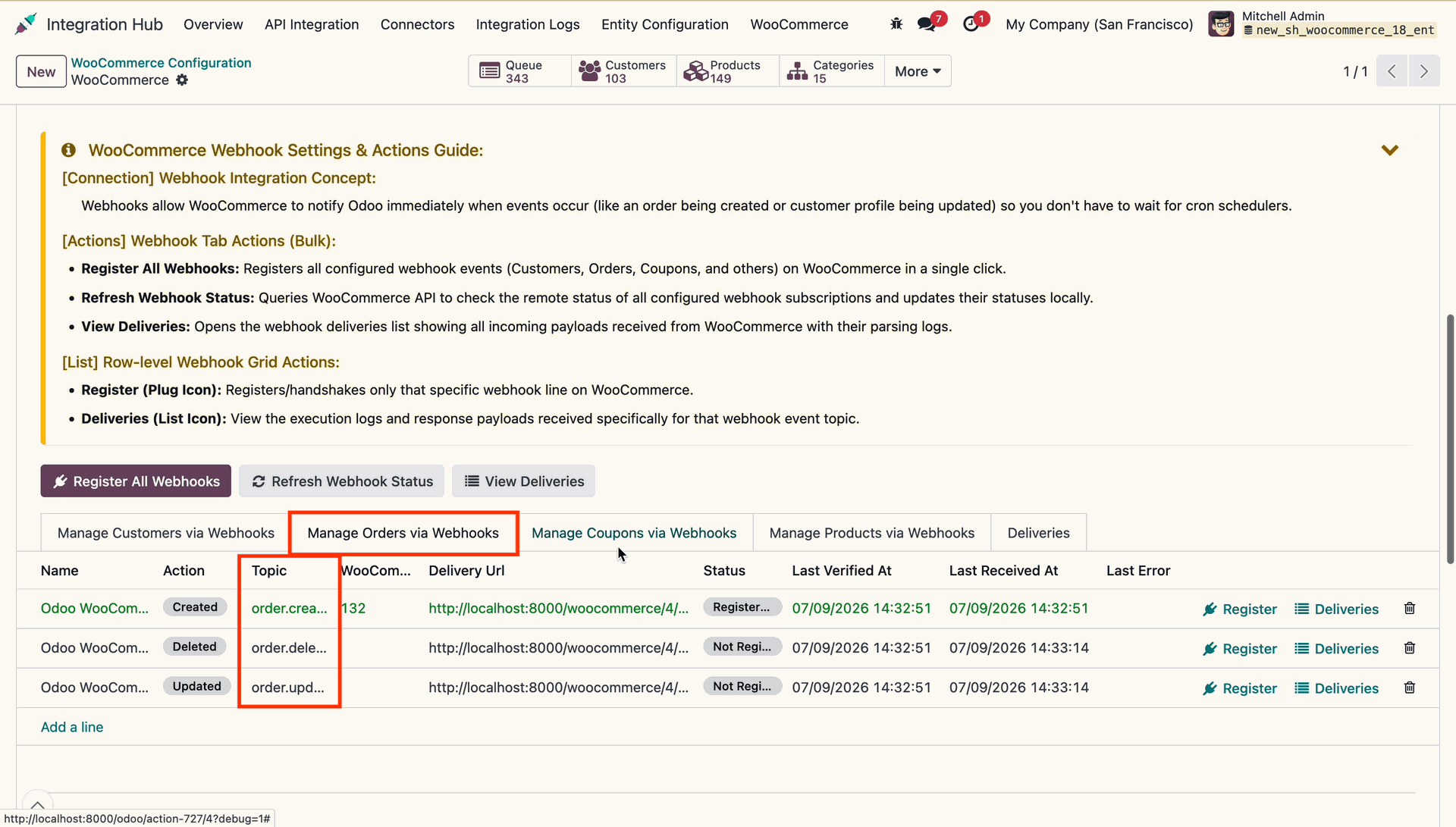Open My Company (San Francisco) company switcher
The image size is (1456, 827).
[1099, 24]
